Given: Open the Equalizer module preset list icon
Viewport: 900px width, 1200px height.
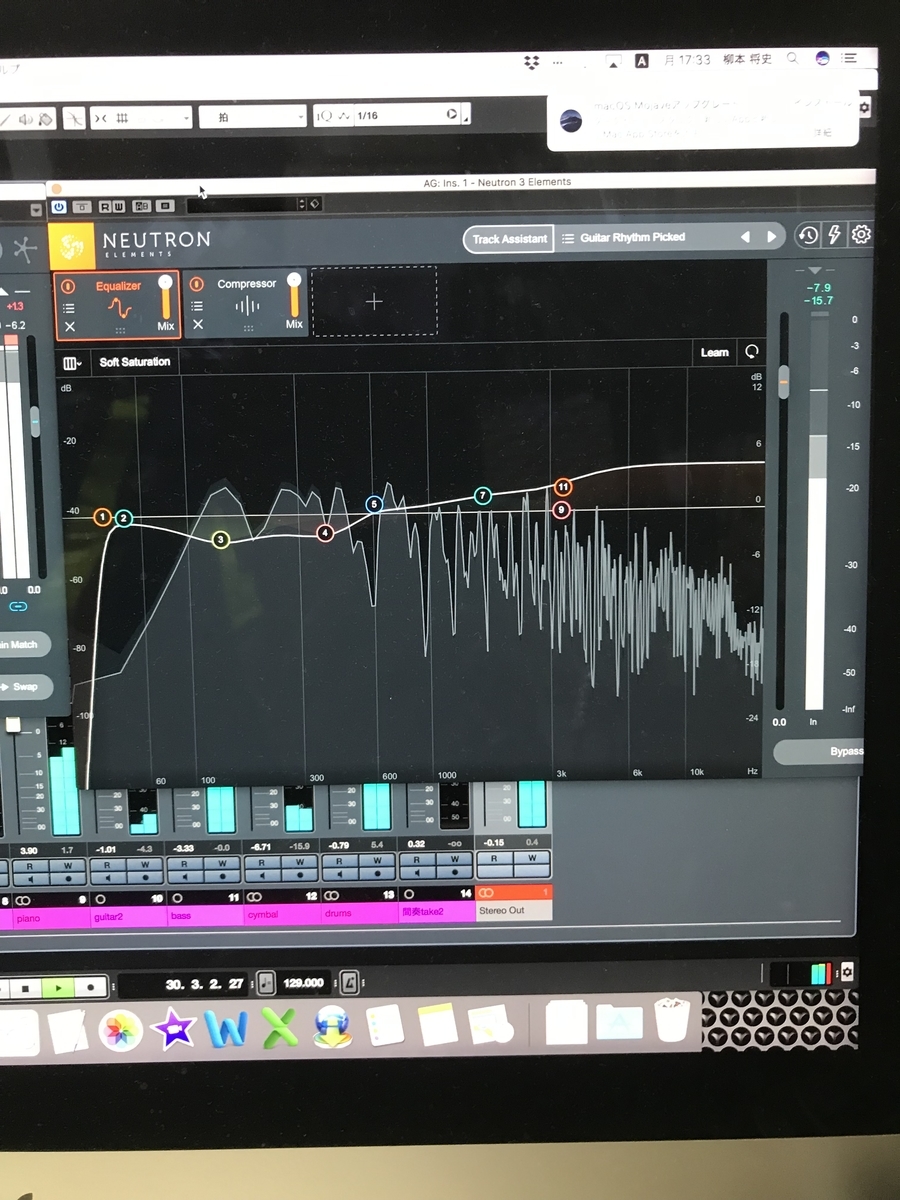Looking at the screenshot, I should pos(70,308).
